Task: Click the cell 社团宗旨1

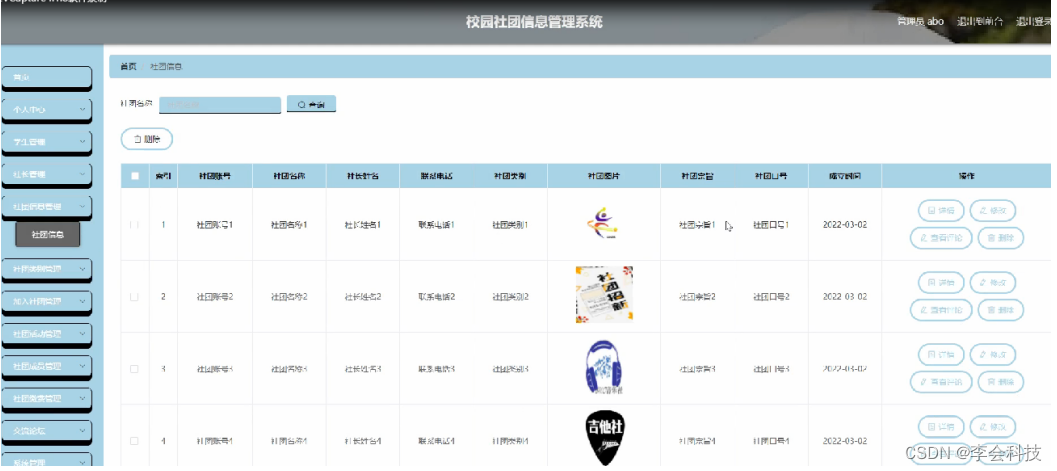Action: click(697, 225)
